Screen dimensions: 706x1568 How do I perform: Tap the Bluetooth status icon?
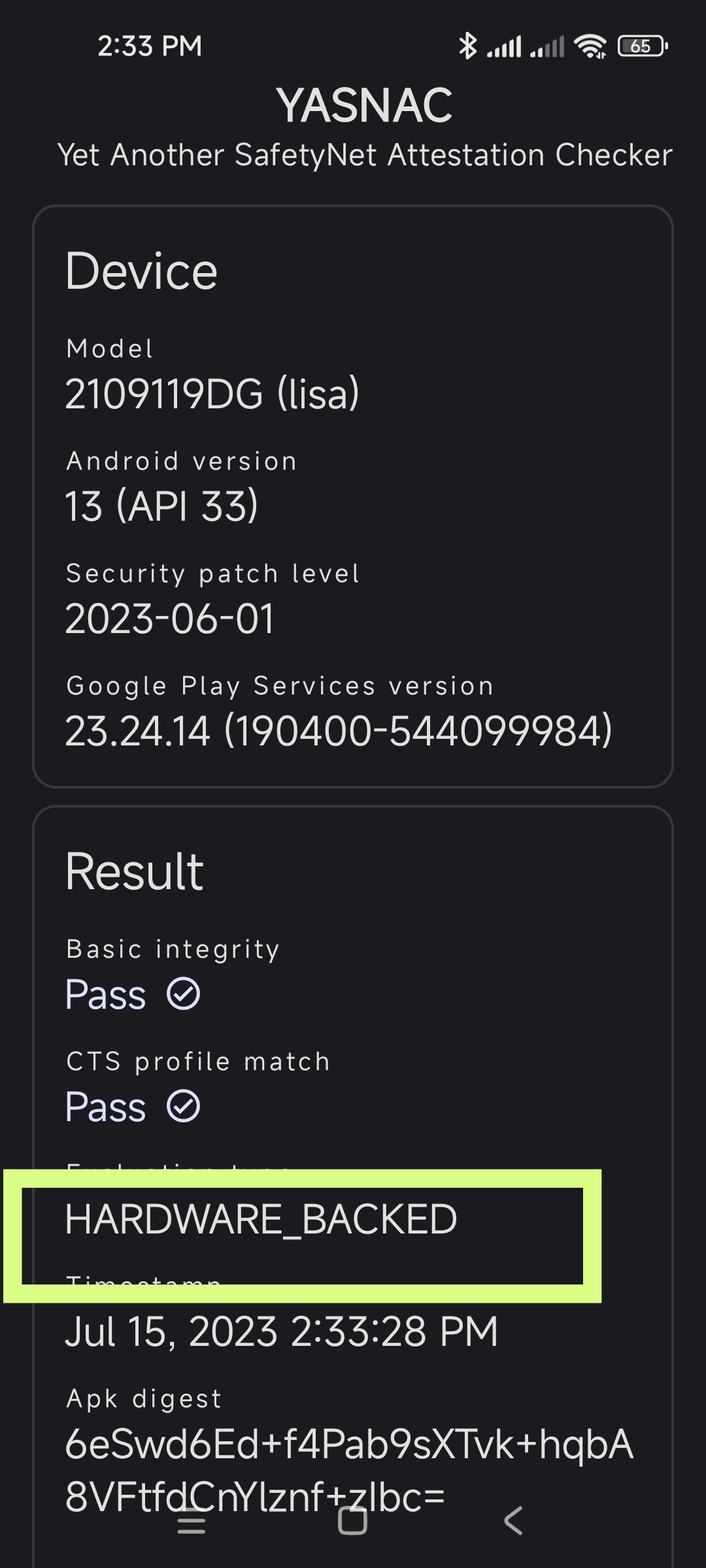[467, 46]
